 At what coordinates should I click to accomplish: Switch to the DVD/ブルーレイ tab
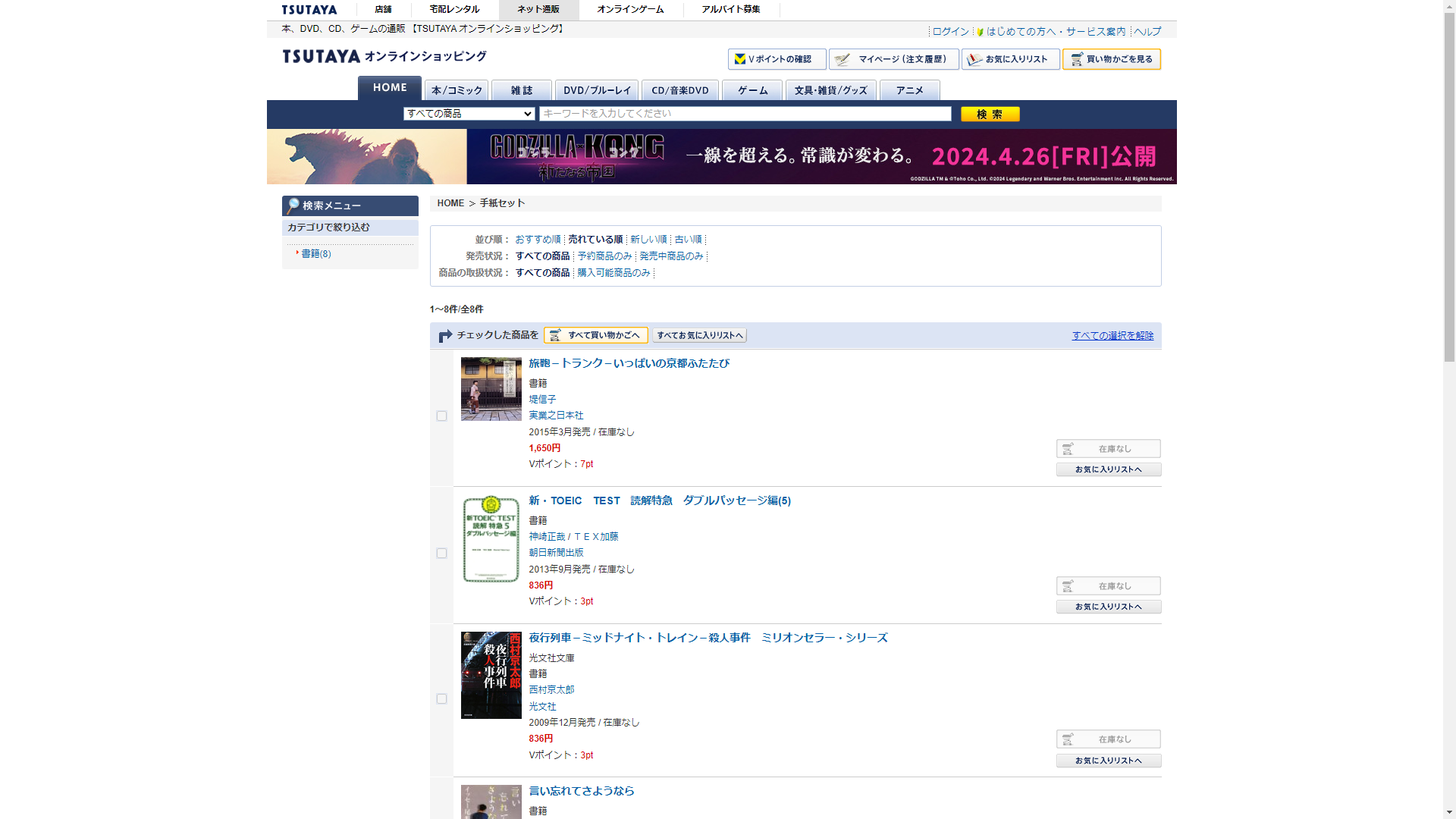coord(597,90)
